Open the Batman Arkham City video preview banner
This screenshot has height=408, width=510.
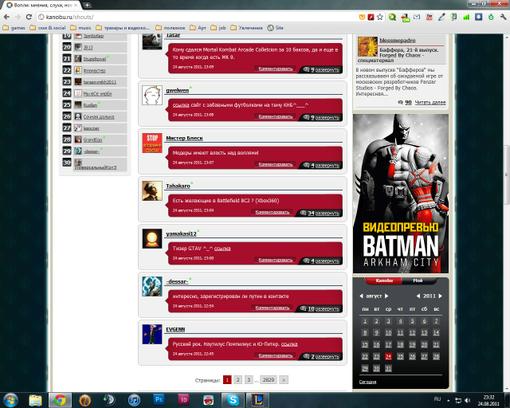click(401, 194)
